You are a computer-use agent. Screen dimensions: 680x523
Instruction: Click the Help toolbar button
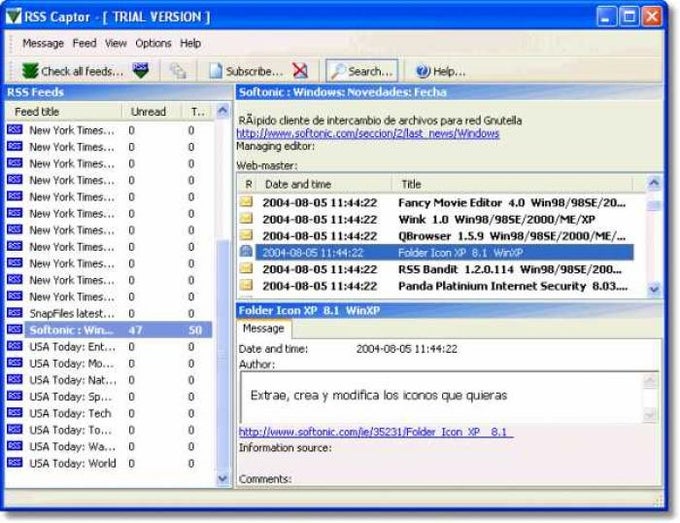[440, 71]
